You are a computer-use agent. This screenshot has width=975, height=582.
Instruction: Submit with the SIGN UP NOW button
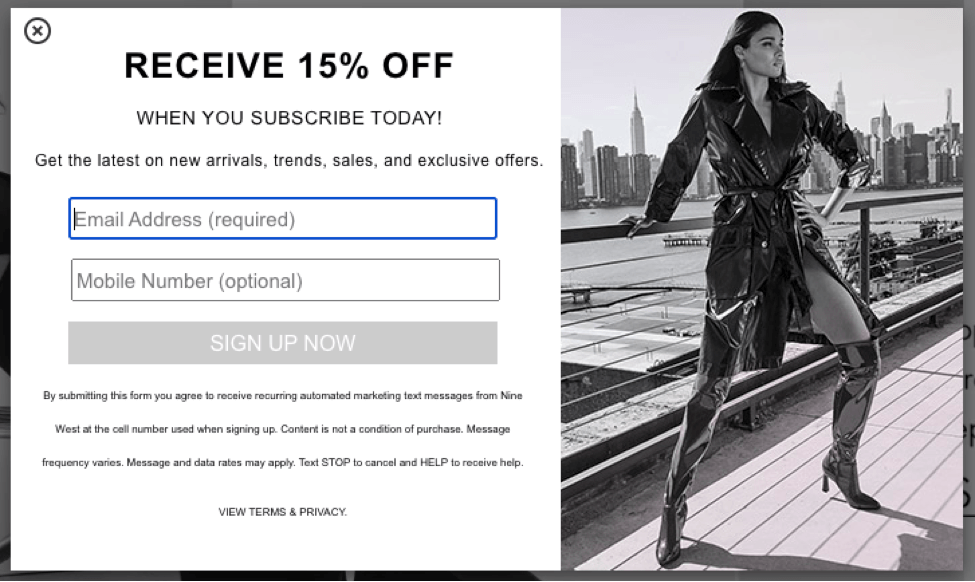pyautogui.click(x=283, y=343)
